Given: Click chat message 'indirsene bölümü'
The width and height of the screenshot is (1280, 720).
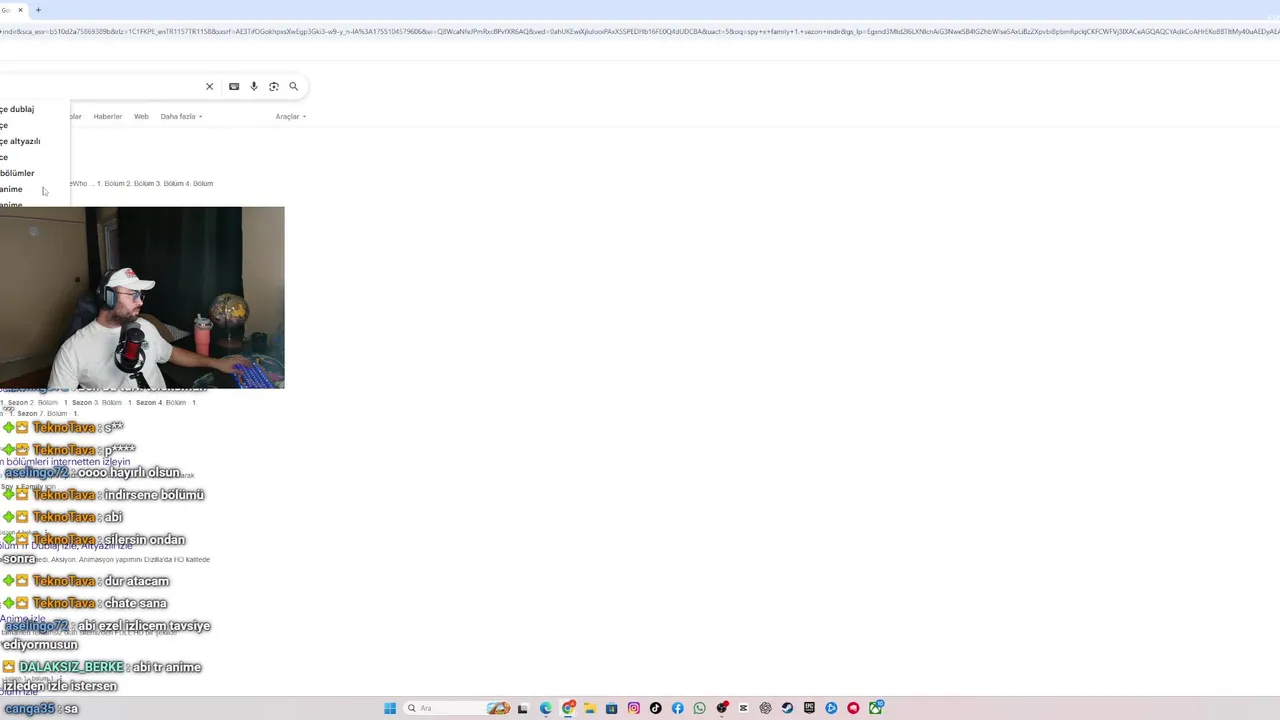Looking at the screenshot, I should (x=154, y=495).
